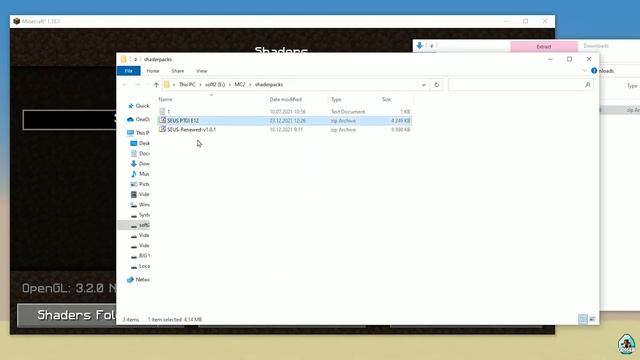Open the System drive in the sidebar
The width and height of the screenshot is (640, 360).
[140, 215]
